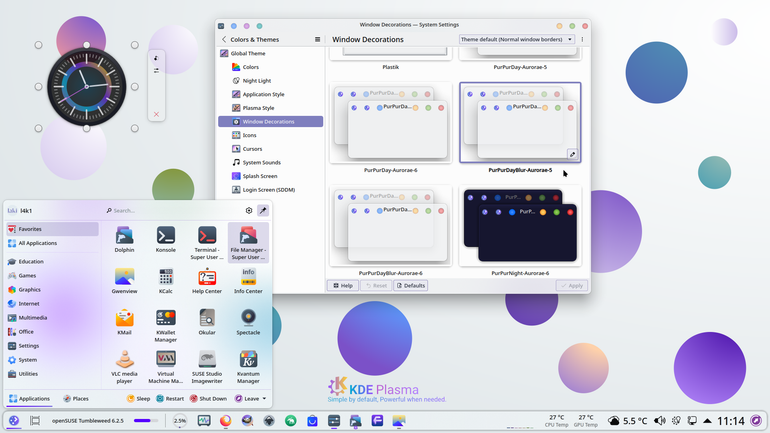Click the launcher search field
770x433 pixels.
pyautogui.click(x=173, y=211)
